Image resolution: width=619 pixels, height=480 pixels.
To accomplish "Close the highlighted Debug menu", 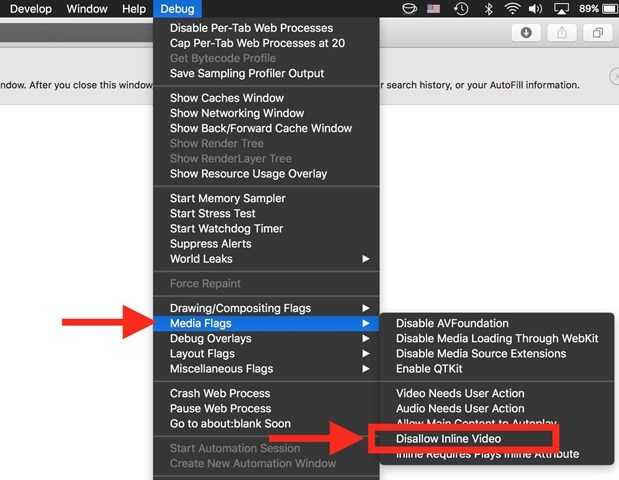I will pos(177,9).
